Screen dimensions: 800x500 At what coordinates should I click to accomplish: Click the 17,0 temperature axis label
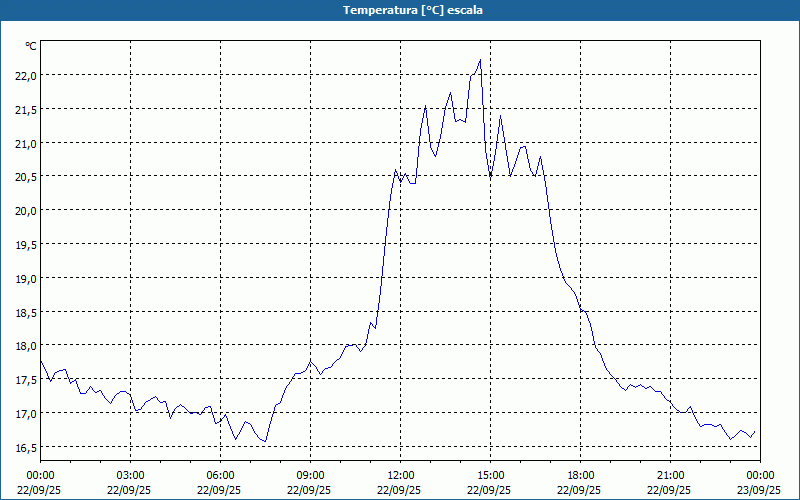25,413
